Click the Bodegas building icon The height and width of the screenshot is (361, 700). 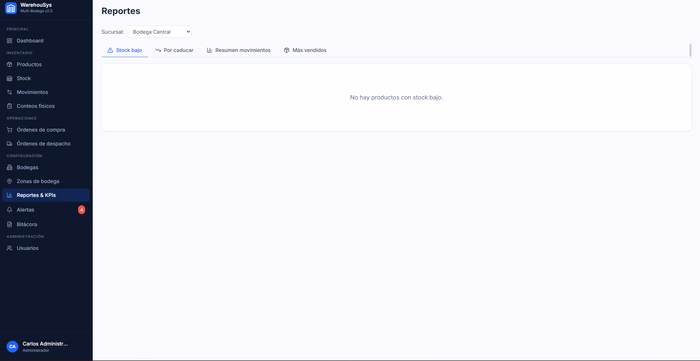pyautogui.click(x=9, y=167)
